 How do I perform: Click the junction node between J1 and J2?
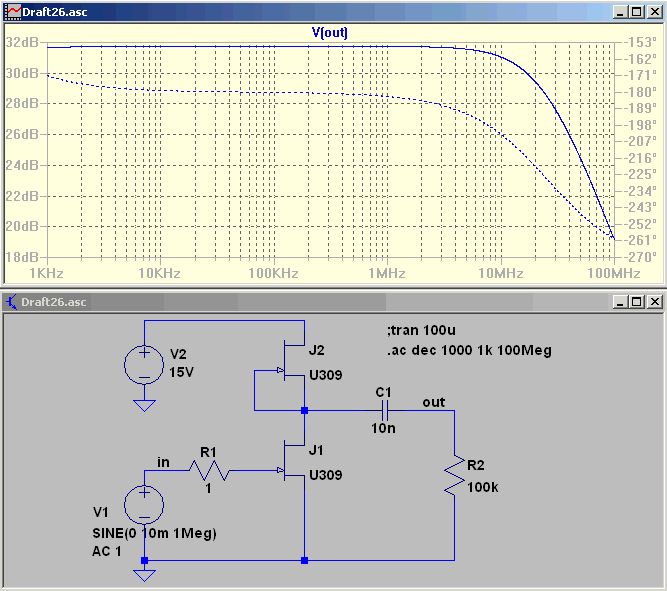pos(305,411)
